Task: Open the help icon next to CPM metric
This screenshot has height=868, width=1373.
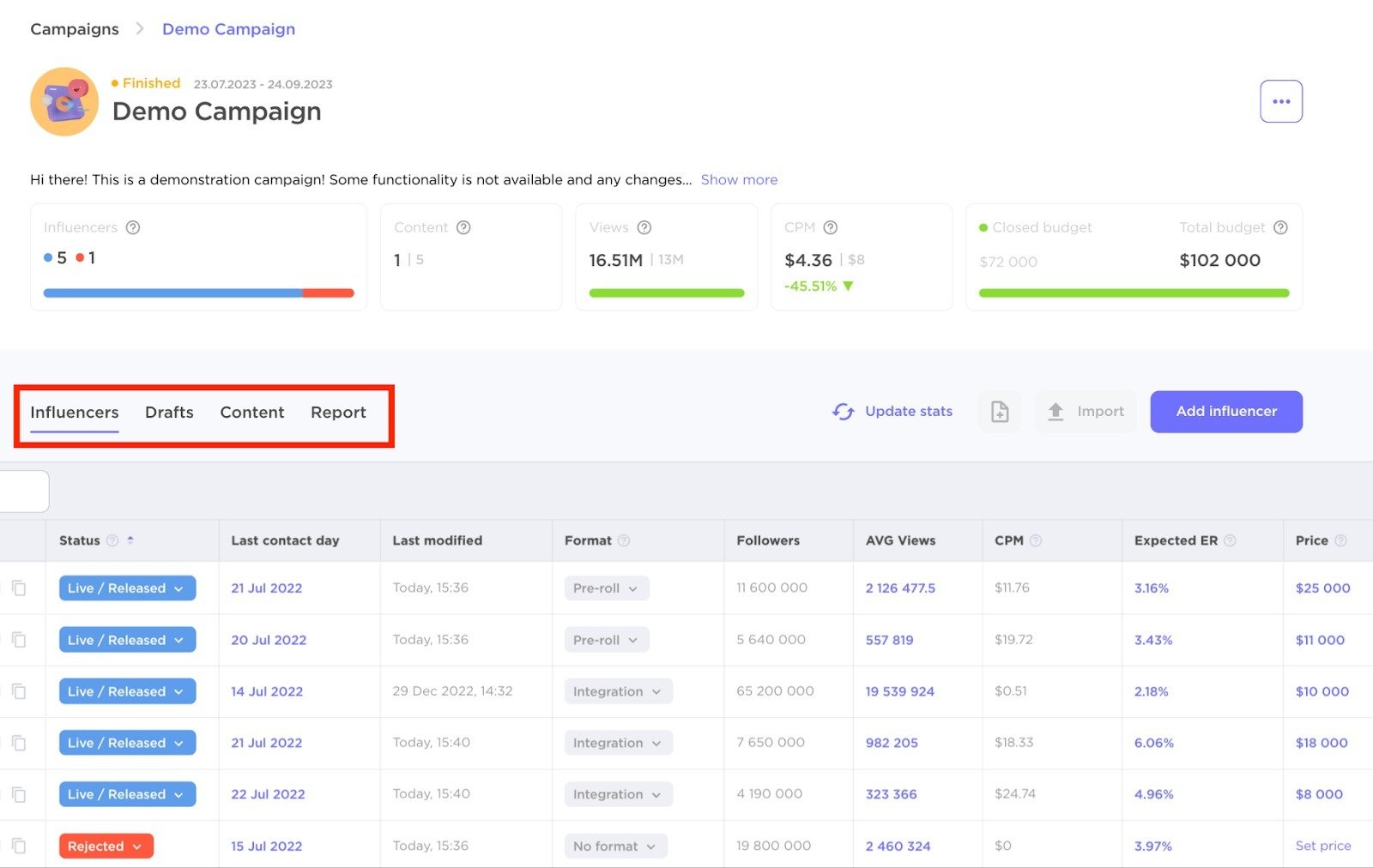Action: (830, 227)
